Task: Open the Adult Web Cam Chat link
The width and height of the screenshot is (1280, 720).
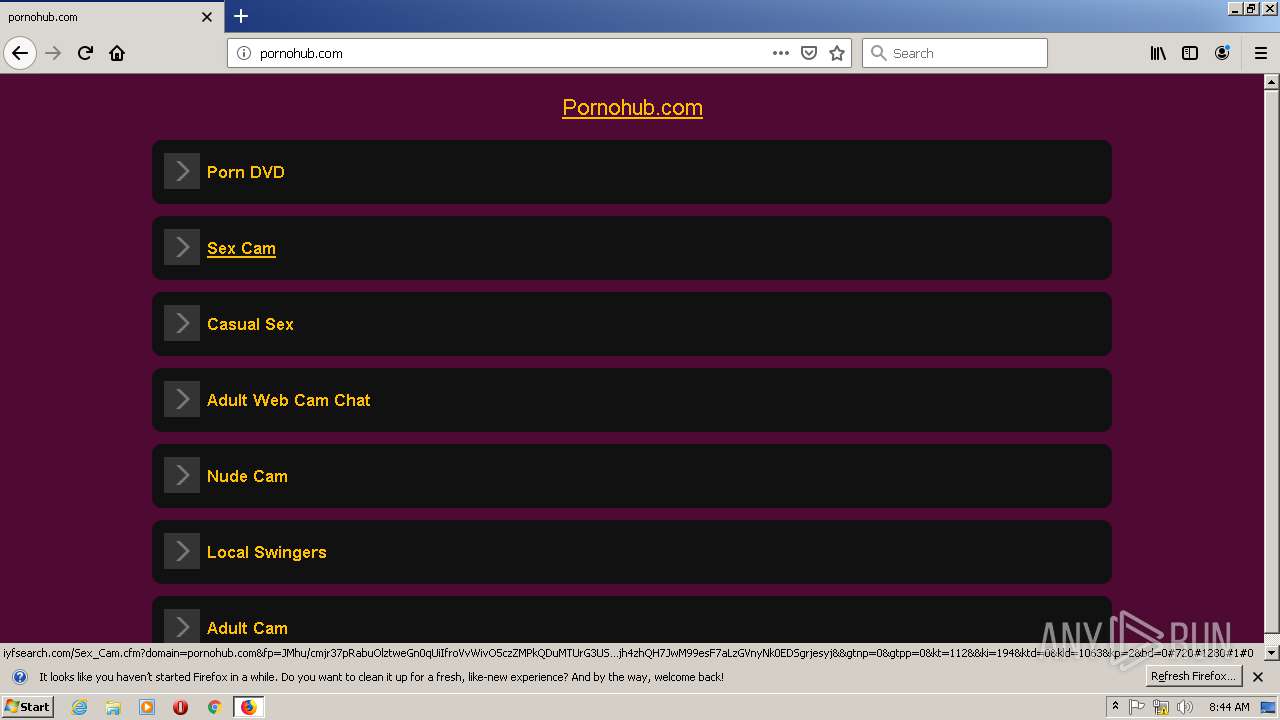Action: pos(289,400)
